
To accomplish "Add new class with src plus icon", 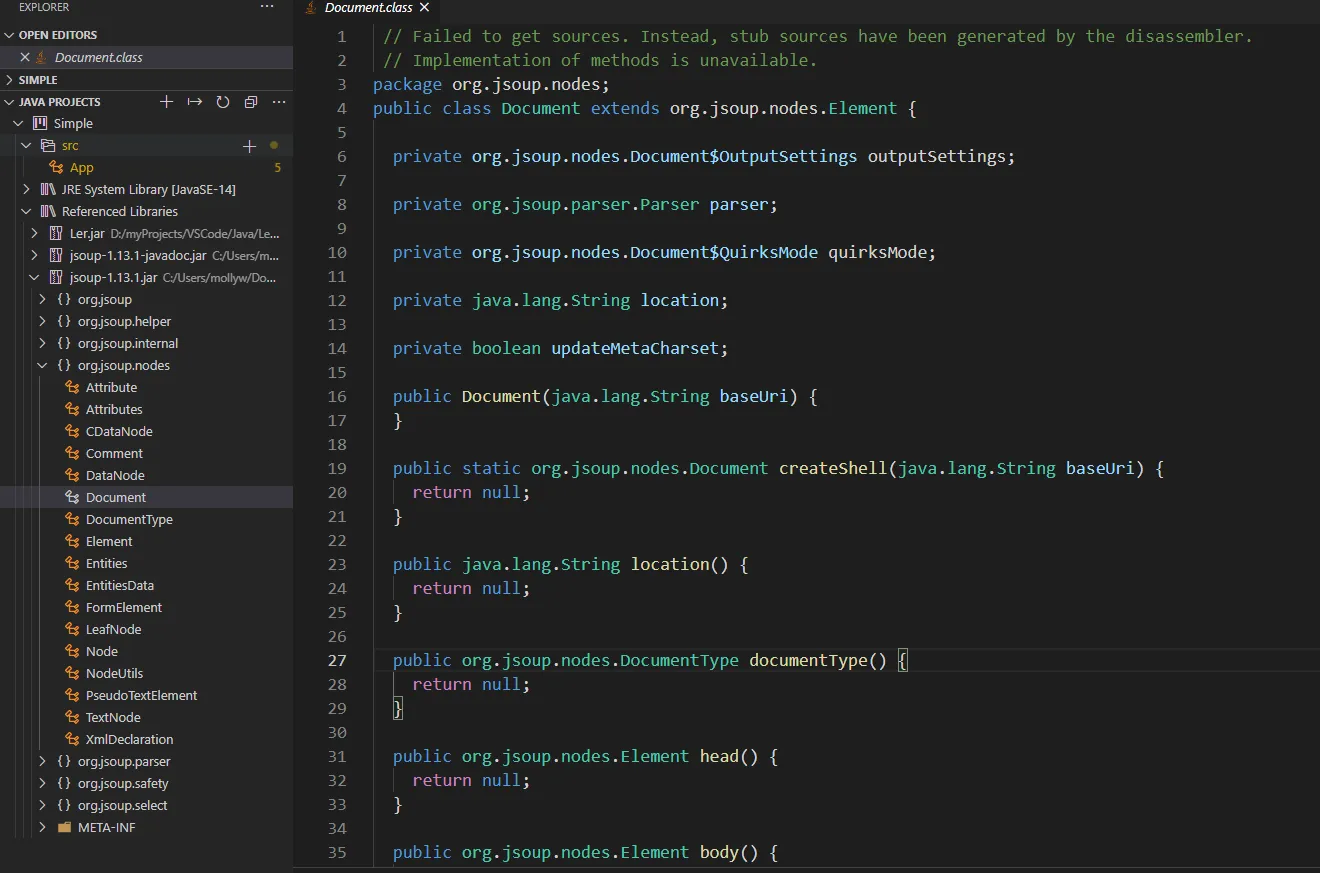I will click(249, 146).
